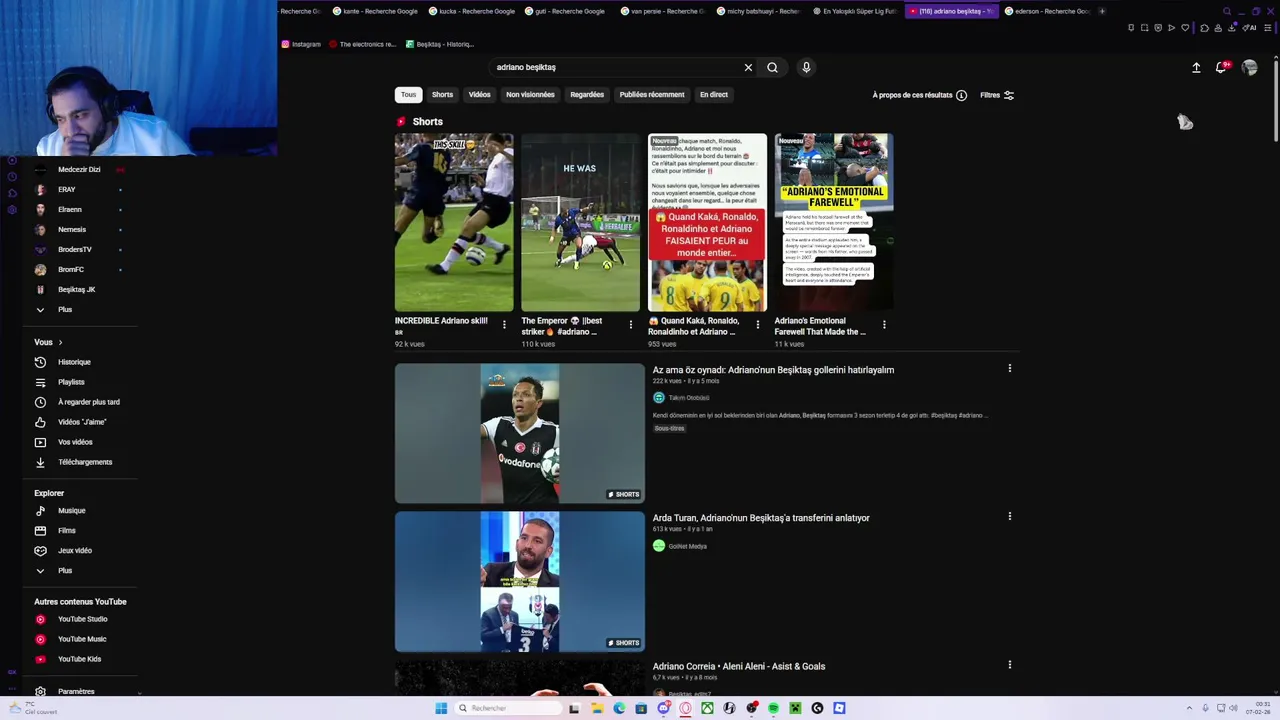The width and height of the screenshot is (1280, 720).
Task: Start voice search with the microphone icon
Action: (x=806, y=67)
